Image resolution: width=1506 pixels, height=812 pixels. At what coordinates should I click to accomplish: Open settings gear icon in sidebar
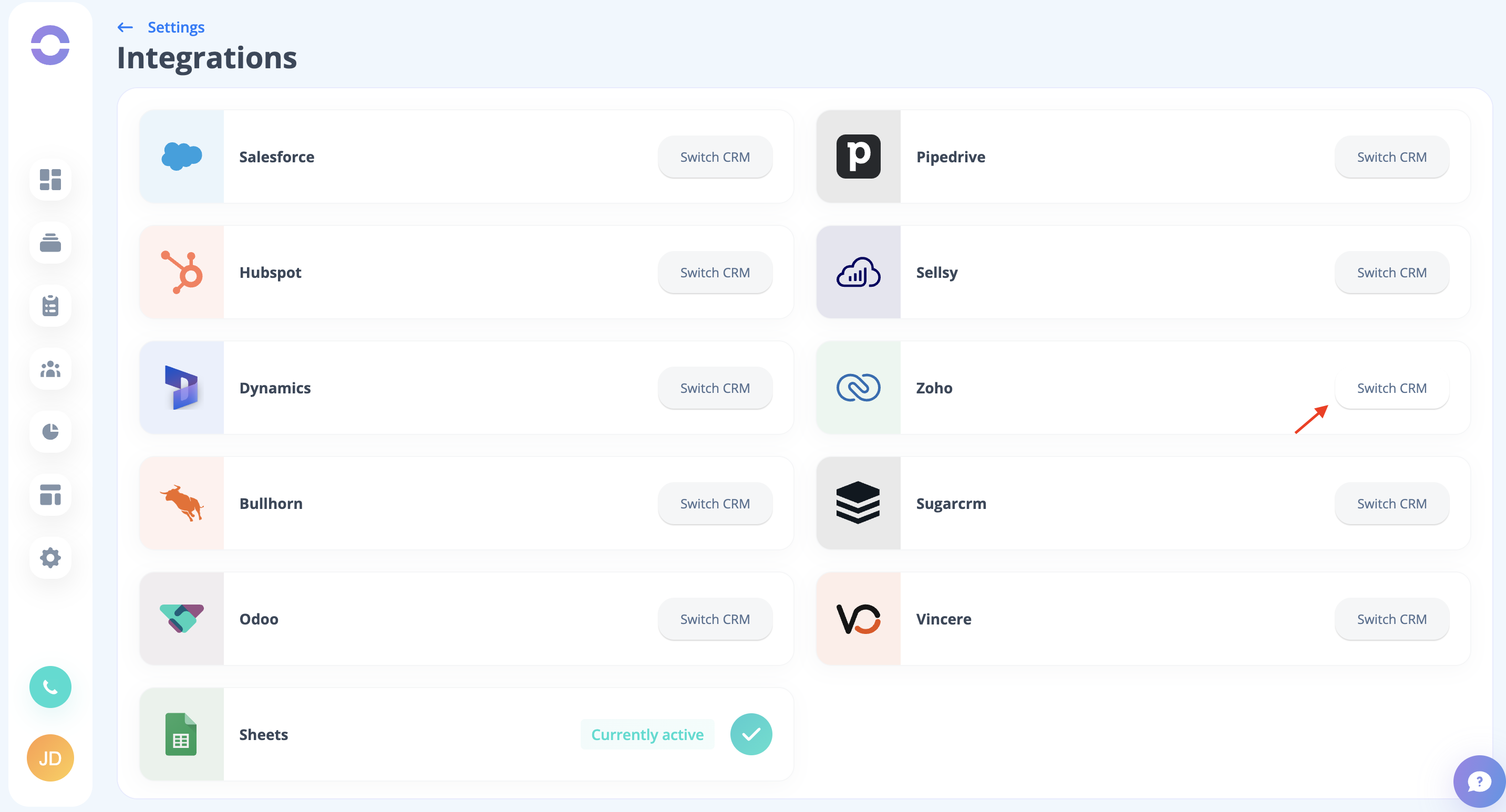coord(50,558)
